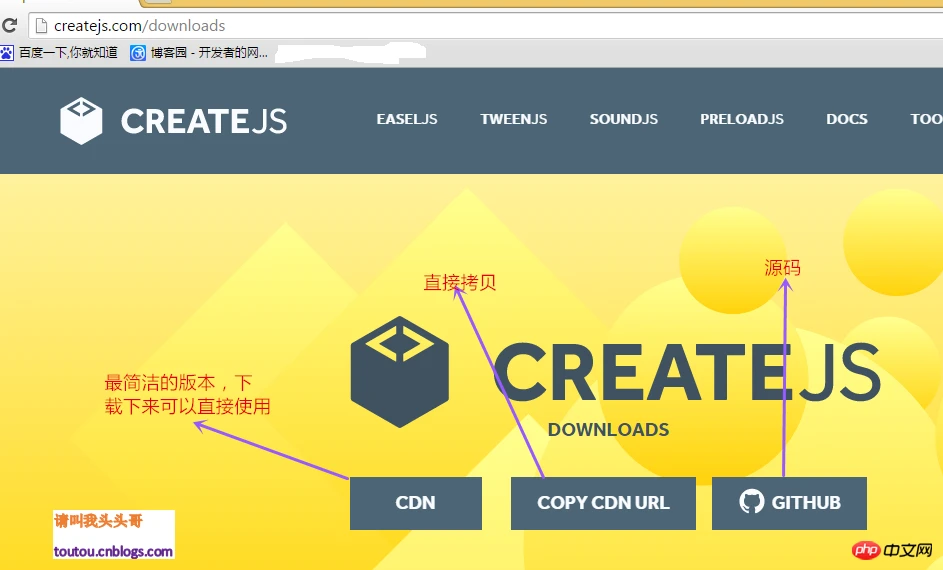Click the 博客园 bookmark favicon
The height and width of the screenshot is (570, 943).
pyautogui.click(x=138, y=53)
